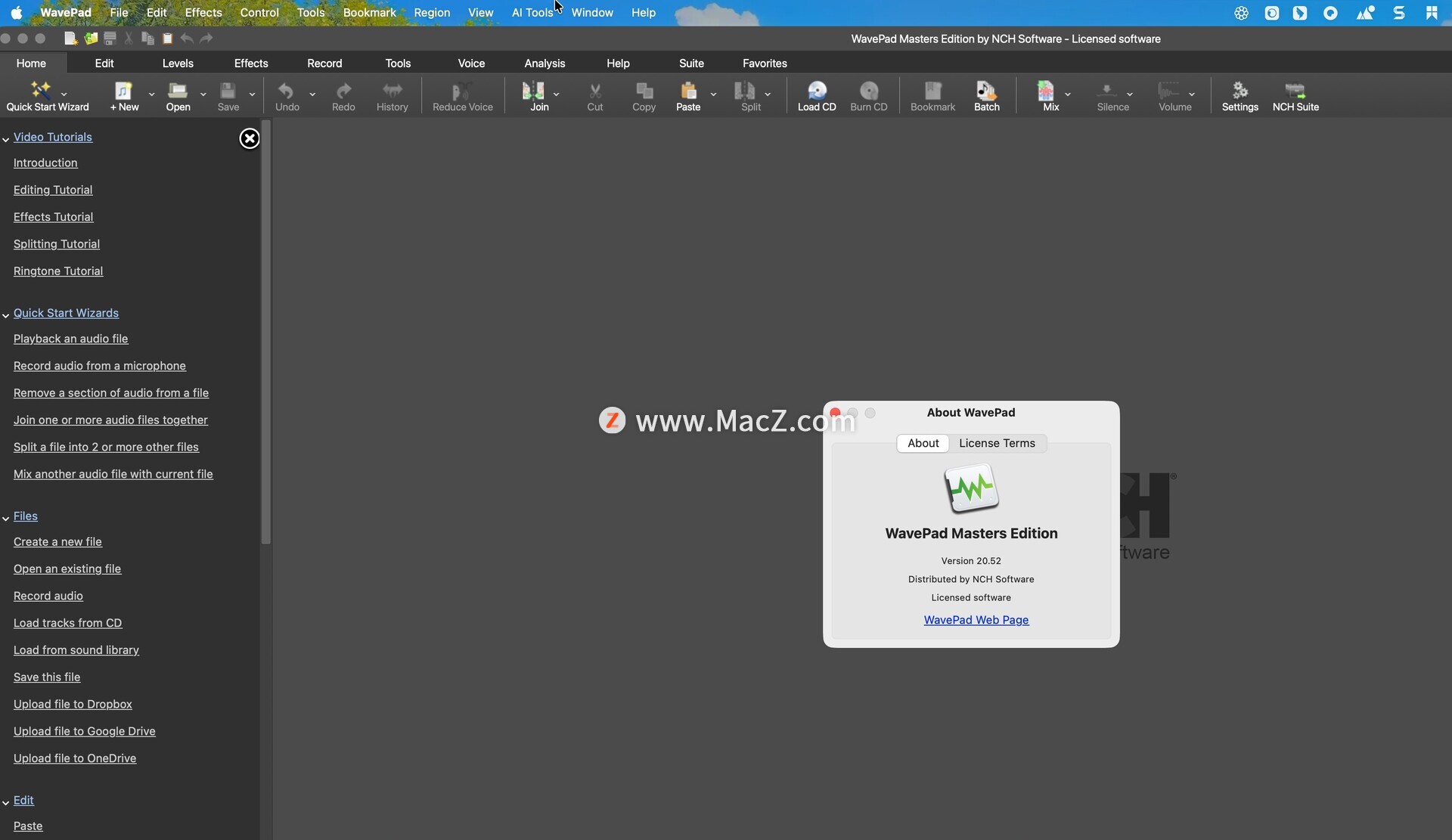Click the Load CD toolbar icon
The image size is (1452, 840).
[817, 91]
